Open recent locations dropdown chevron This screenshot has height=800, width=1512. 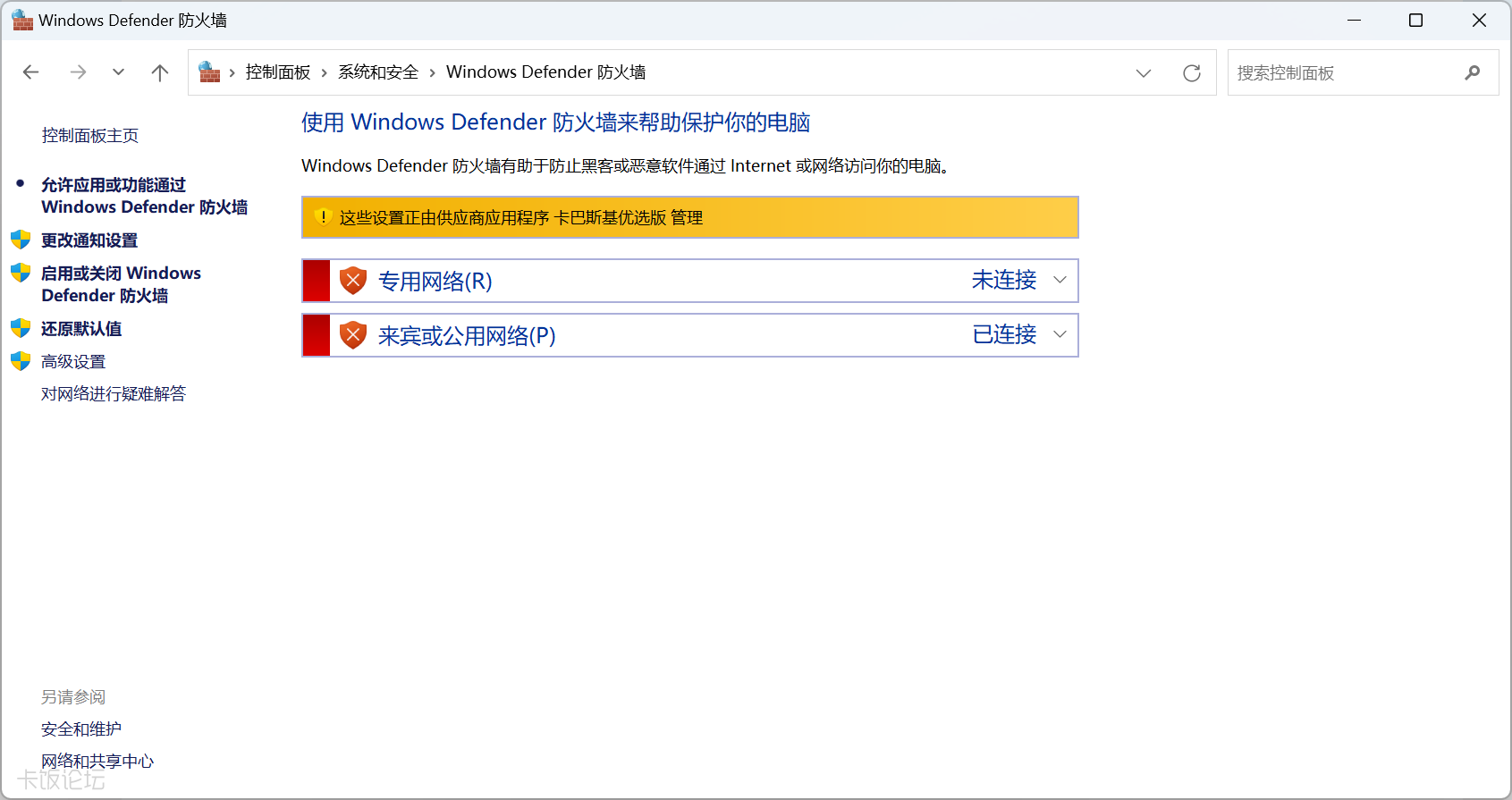tap(118, 72)
